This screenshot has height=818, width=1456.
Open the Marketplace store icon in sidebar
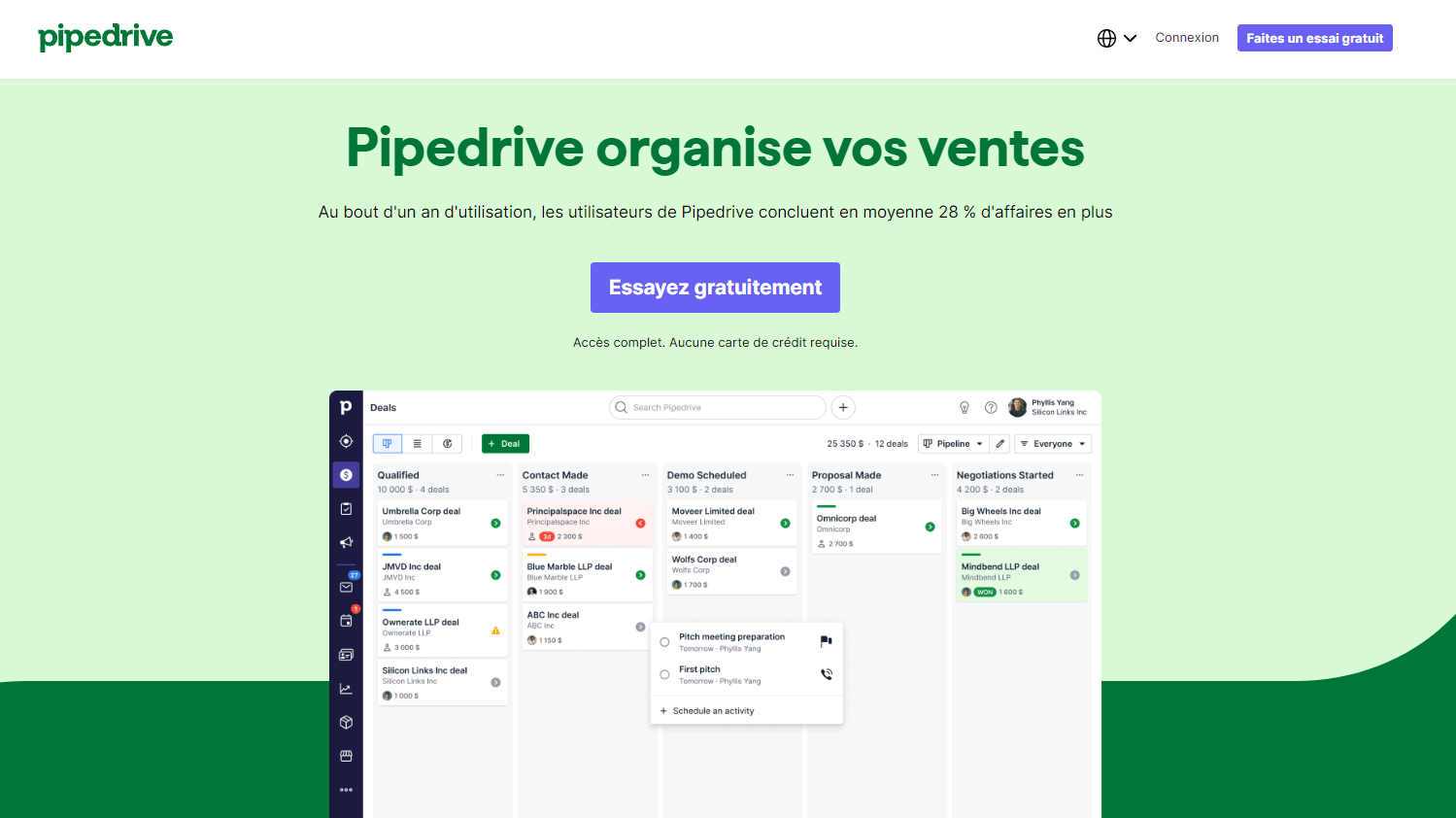(x=346, y=756)
